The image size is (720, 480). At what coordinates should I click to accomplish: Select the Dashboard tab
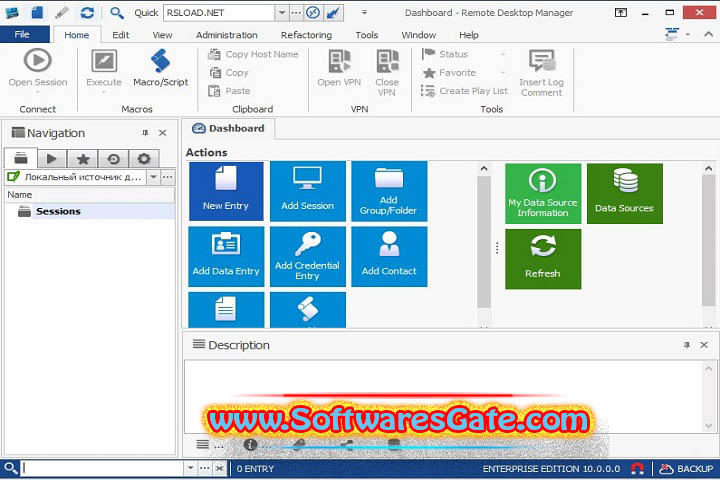point(229,129)
